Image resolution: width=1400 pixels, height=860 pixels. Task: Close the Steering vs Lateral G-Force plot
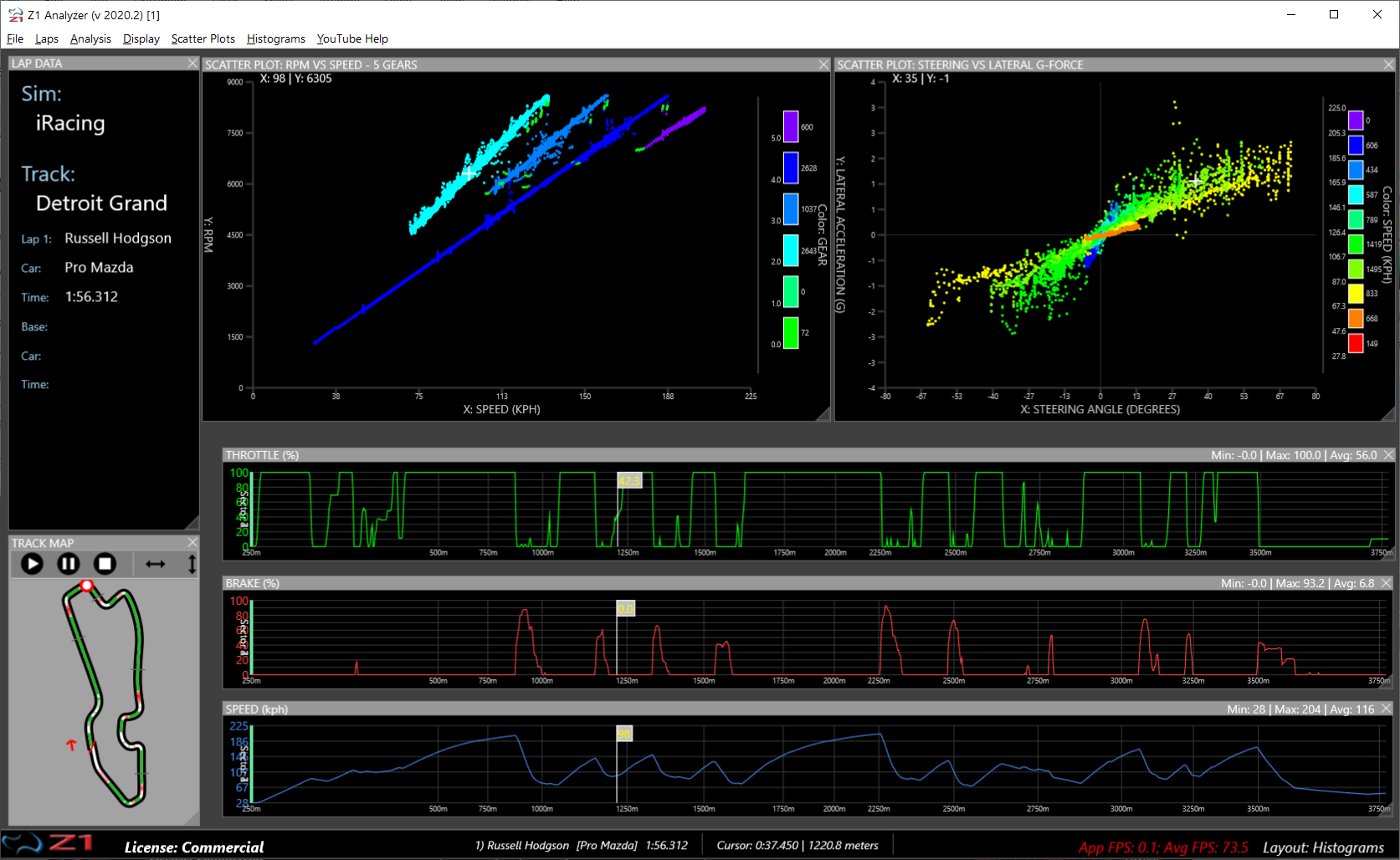(x=1389, y=64)
